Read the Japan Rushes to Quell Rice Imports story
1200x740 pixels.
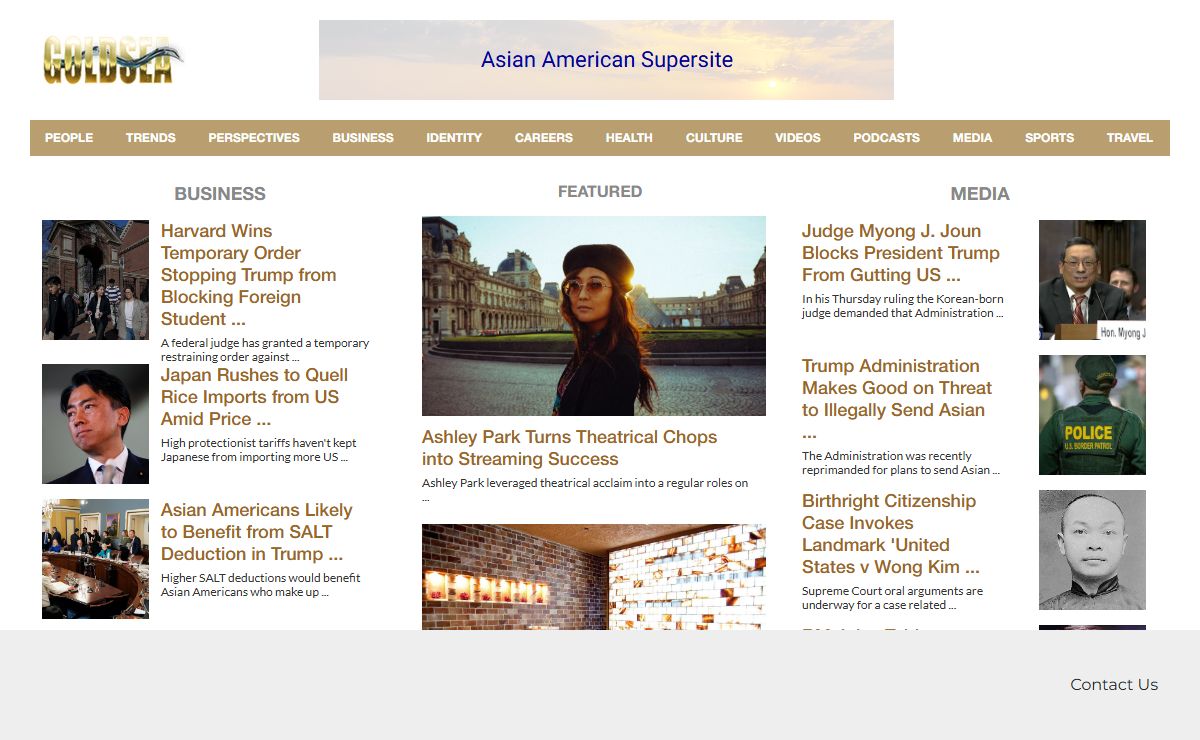(x=255, y=397)
